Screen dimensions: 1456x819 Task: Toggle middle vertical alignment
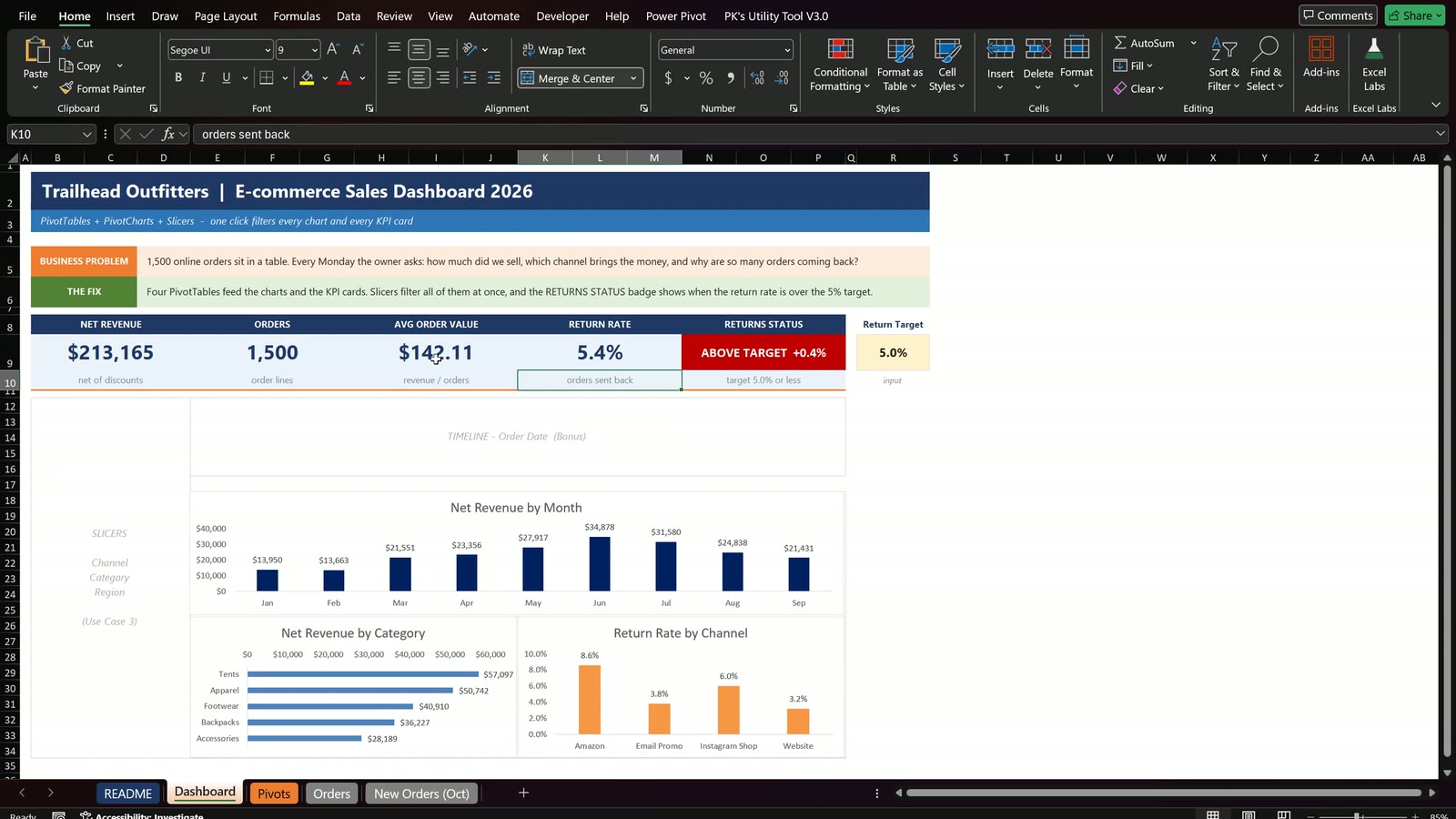[419, 50]
